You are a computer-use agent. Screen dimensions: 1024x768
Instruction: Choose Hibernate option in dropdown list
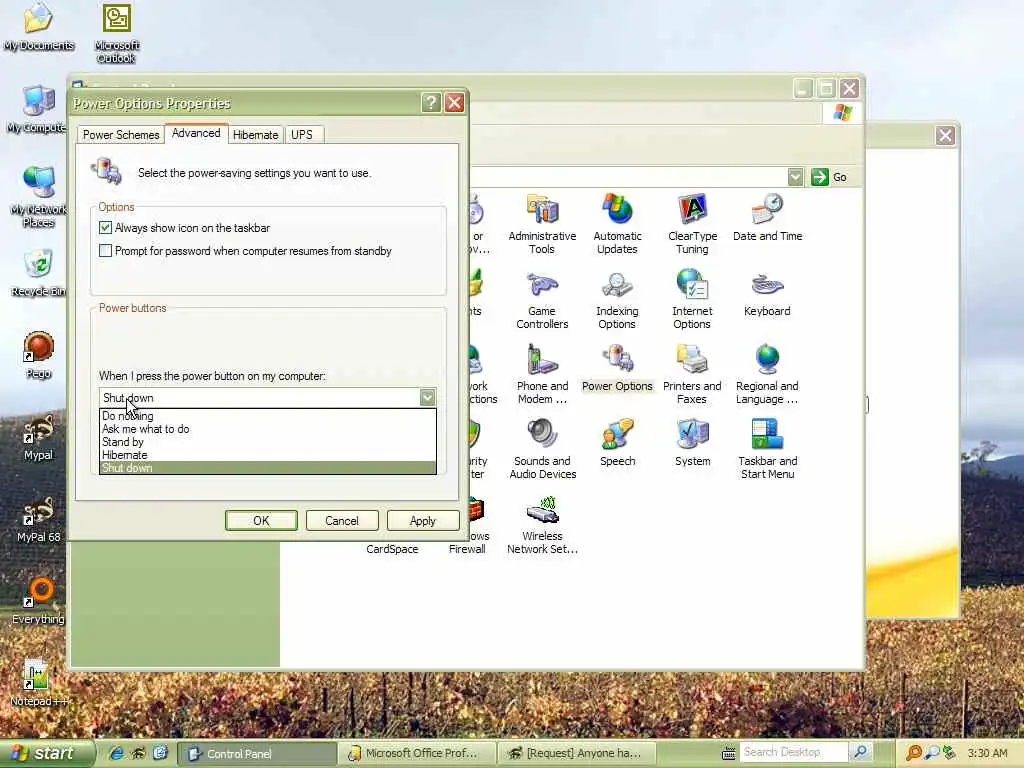(268, 455)
